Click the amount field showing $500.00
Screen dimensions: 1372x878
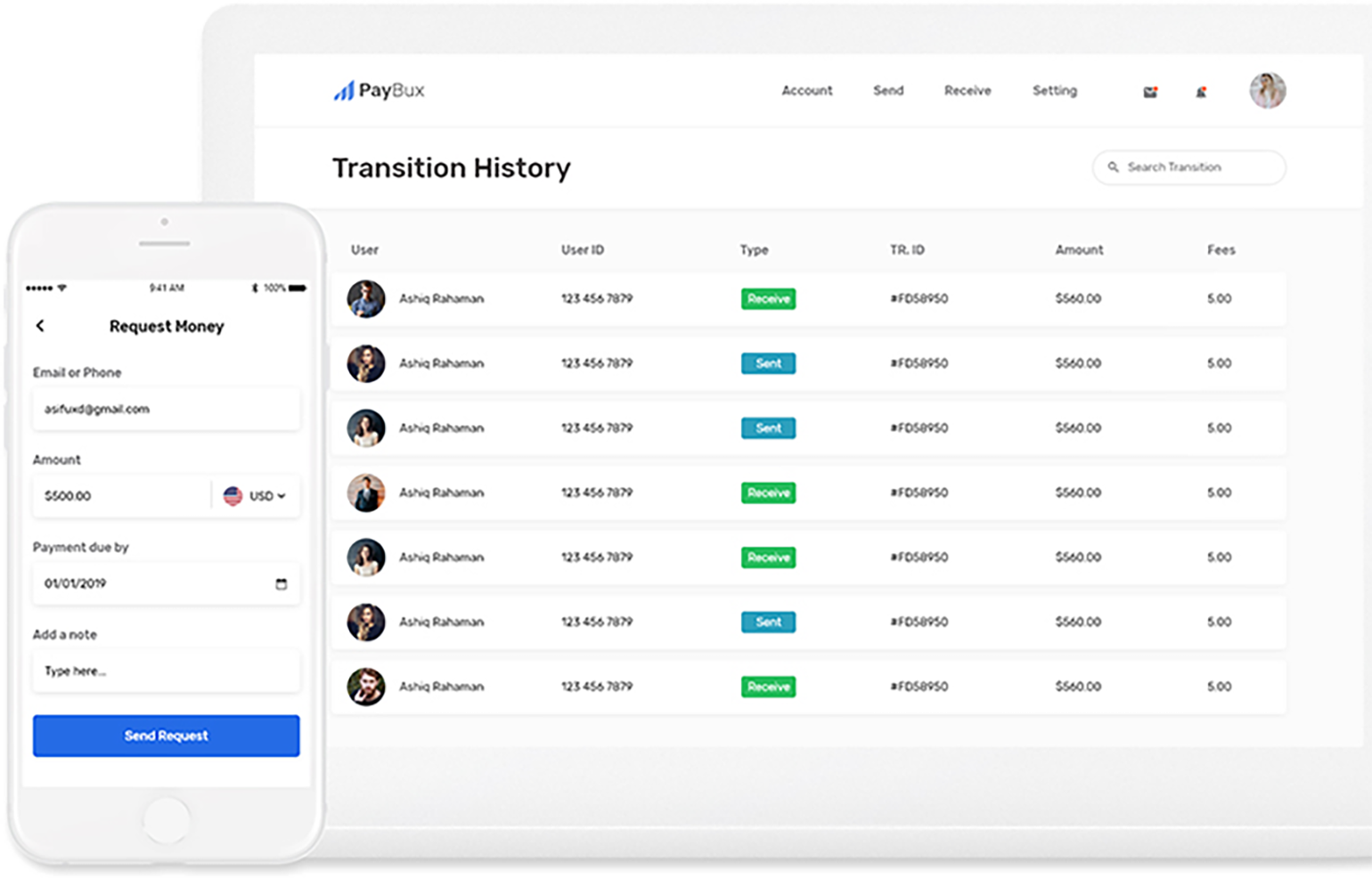tap(122, 496)
